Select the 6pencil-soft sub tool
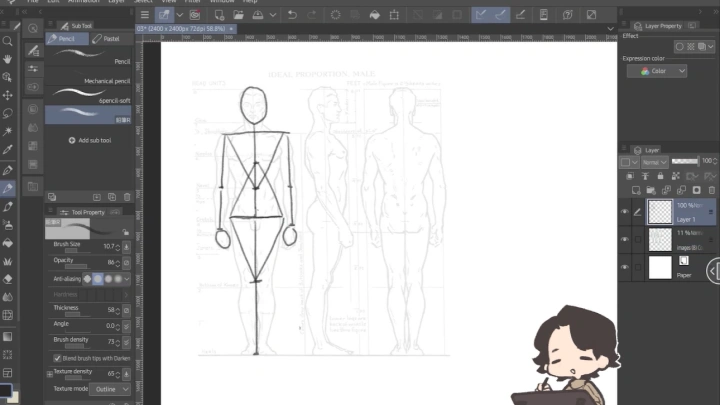 click(x=88, y=96)
